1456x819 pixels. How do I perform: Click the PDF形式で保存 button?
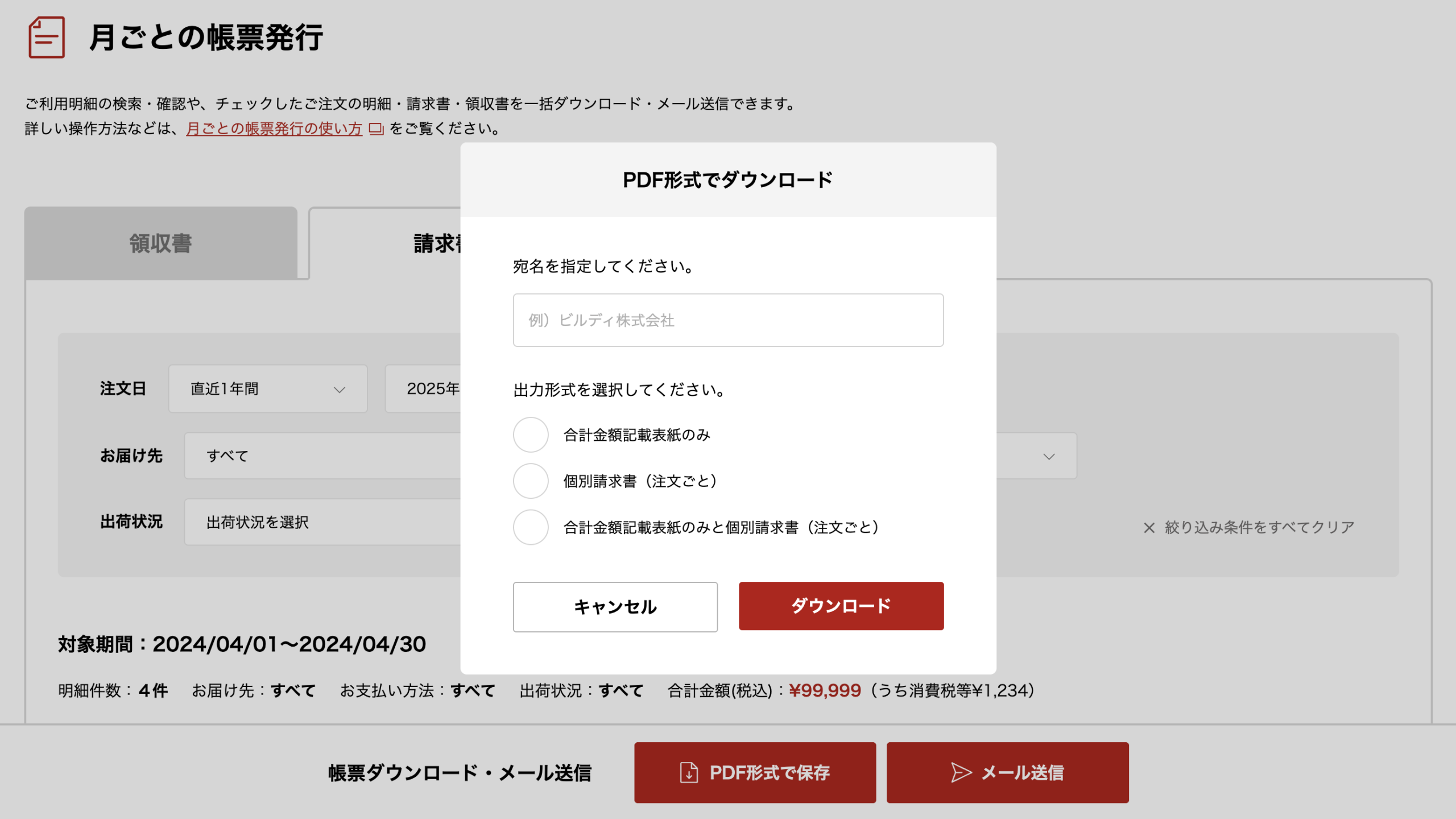coord(755,772)
